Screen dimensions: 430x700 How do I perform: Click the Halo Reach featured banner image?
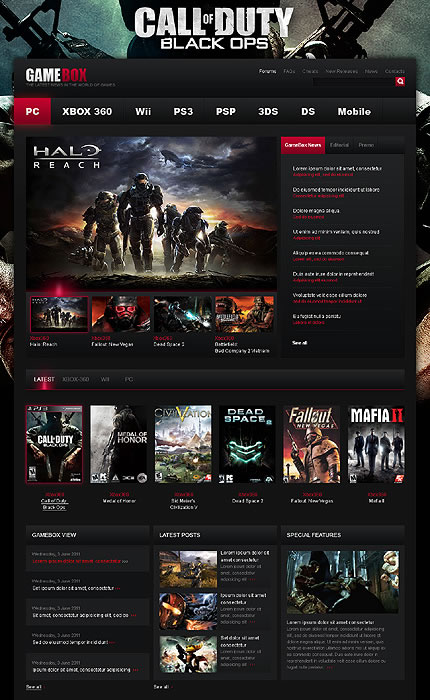151,213
